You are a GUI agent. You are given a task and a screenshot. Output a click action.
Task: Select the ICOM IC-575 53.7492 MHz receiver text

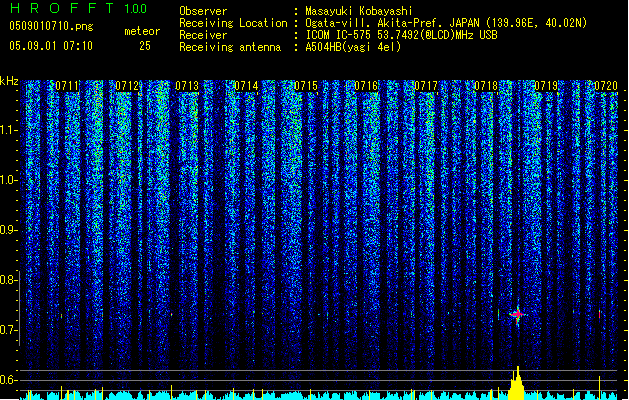pyautogui.click(x=401, y=35)
